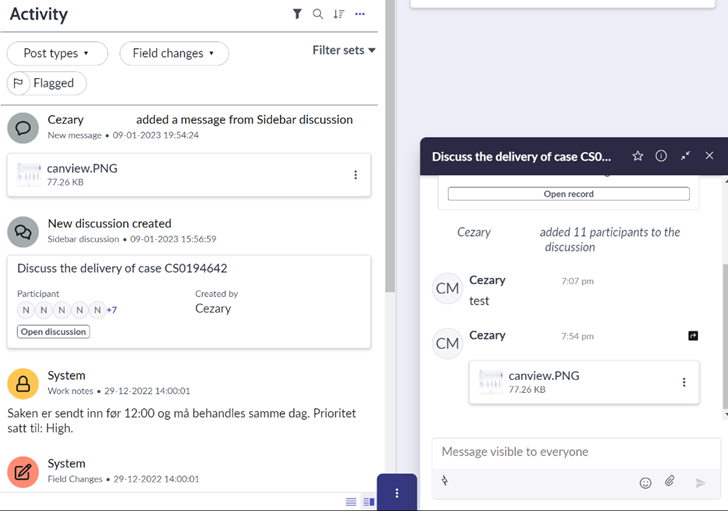Toggle the Flagged filter pill

[47, 83]
